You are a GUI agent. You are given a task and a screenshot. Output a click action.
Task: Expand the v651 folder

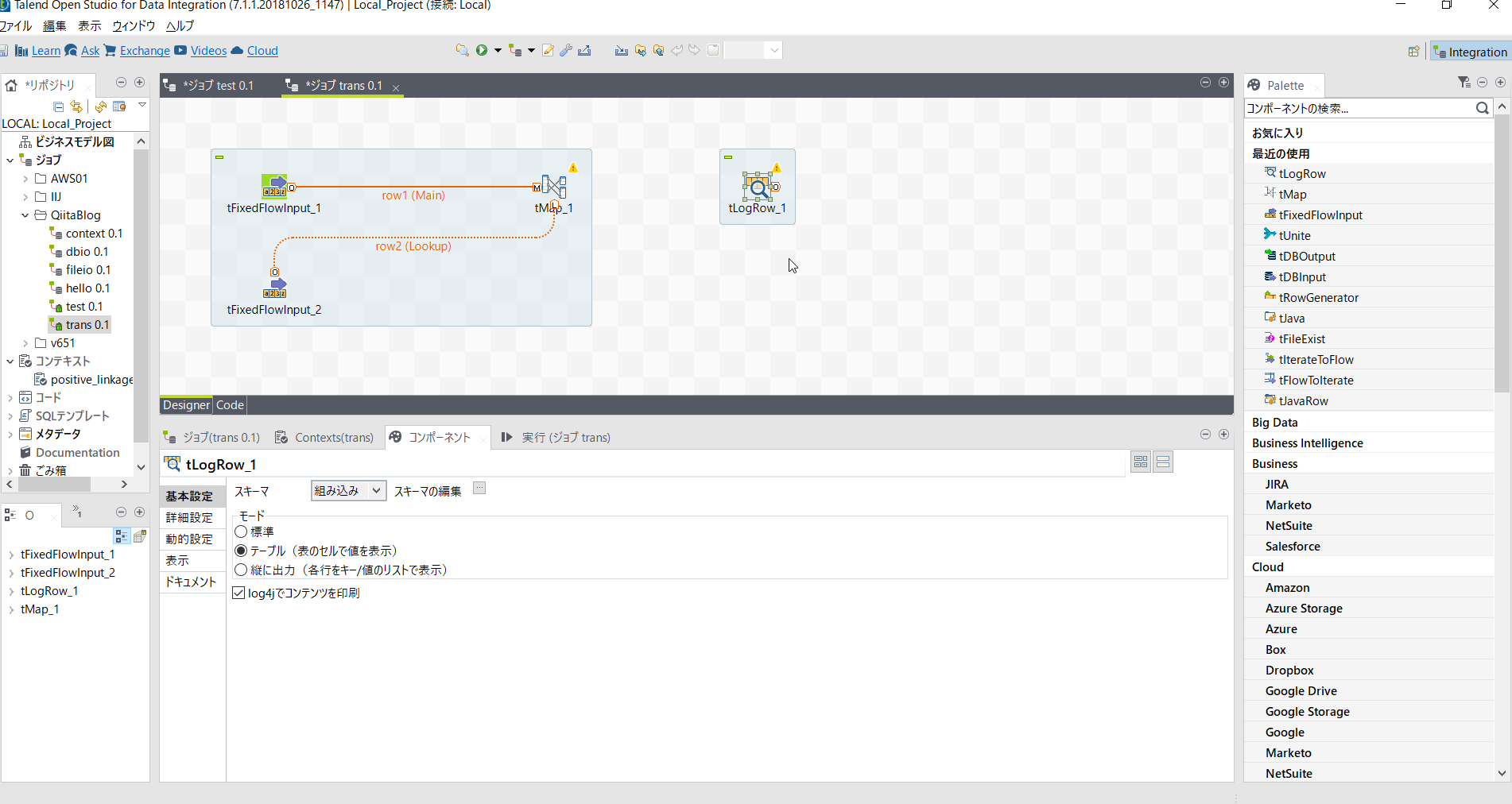tap(25, 343)
